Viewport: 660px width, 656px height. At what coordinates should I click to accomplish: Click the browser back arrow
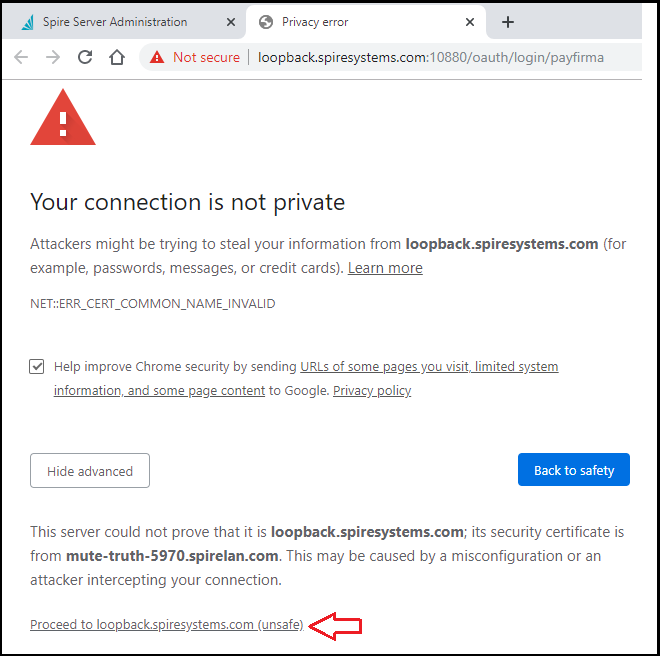click(21, 57)
